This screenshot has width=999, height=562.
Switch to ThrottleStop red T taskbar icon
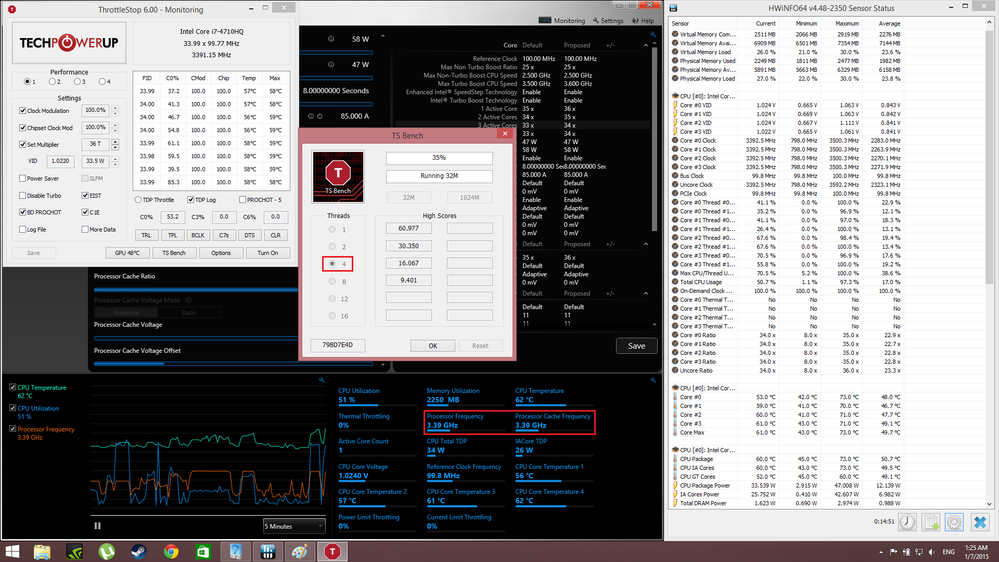coord(332,552)
